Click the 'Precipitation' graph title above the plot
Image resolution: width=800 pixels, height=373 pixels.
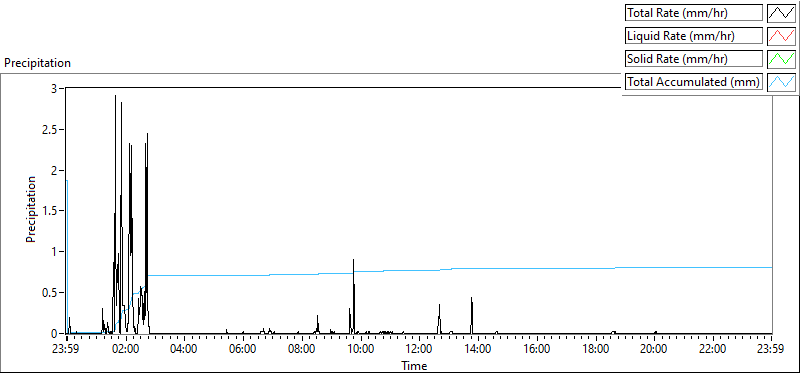pyautogui.click(x=37, y=63)
